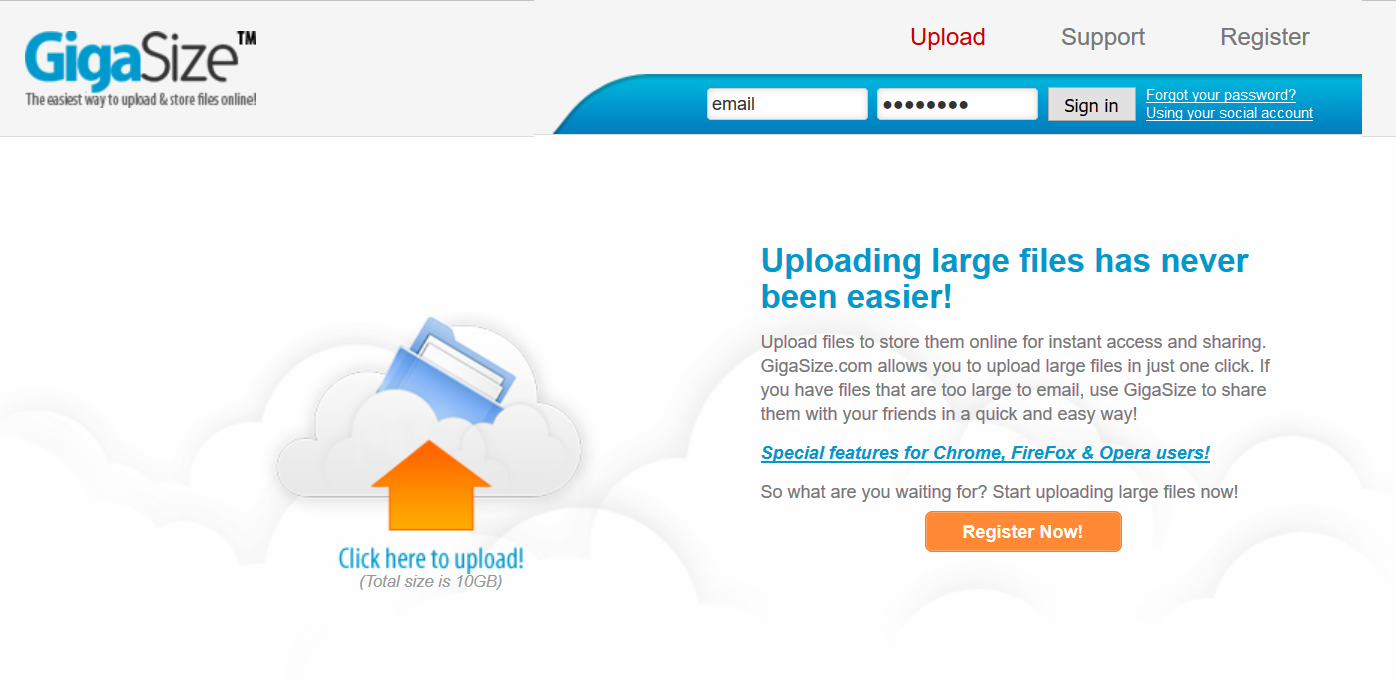
Task: Open the Upload navigation tab
Action: [x=947, y=37]
